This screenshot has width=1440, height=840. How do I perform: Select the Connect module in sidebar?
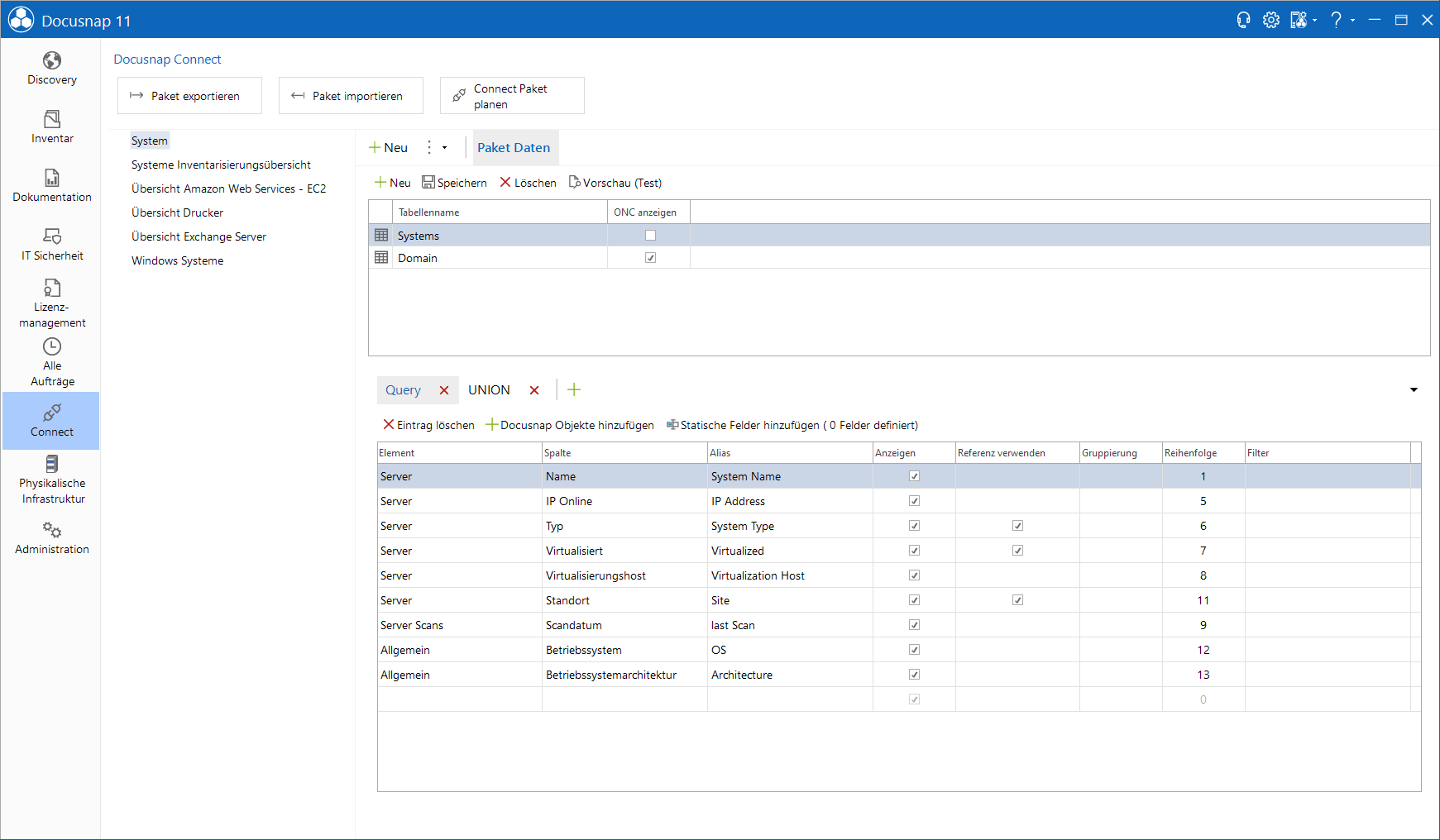pos(51,421)
